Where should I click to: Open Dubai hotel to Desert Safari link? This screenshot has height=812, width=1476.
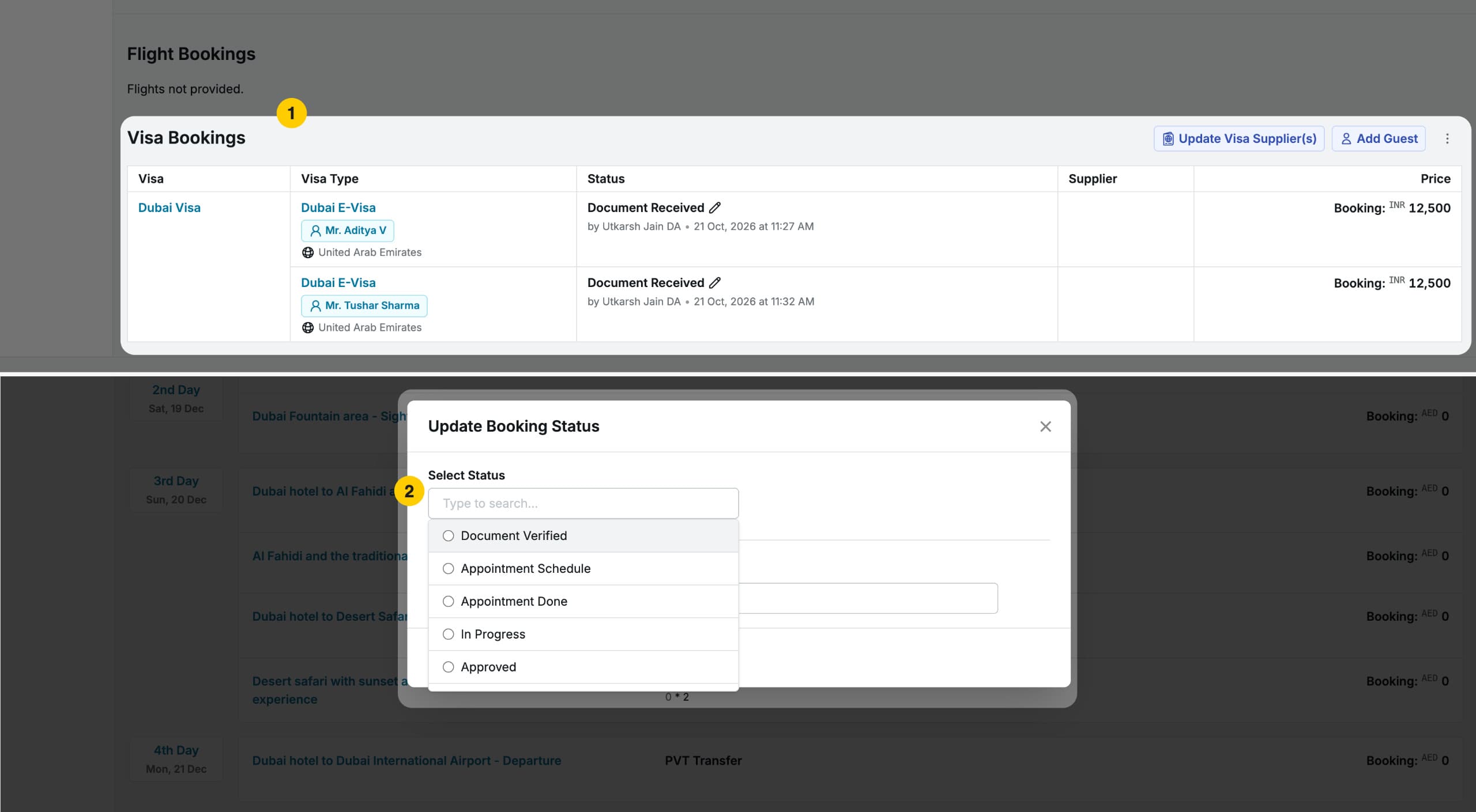[x=329, y=616]
